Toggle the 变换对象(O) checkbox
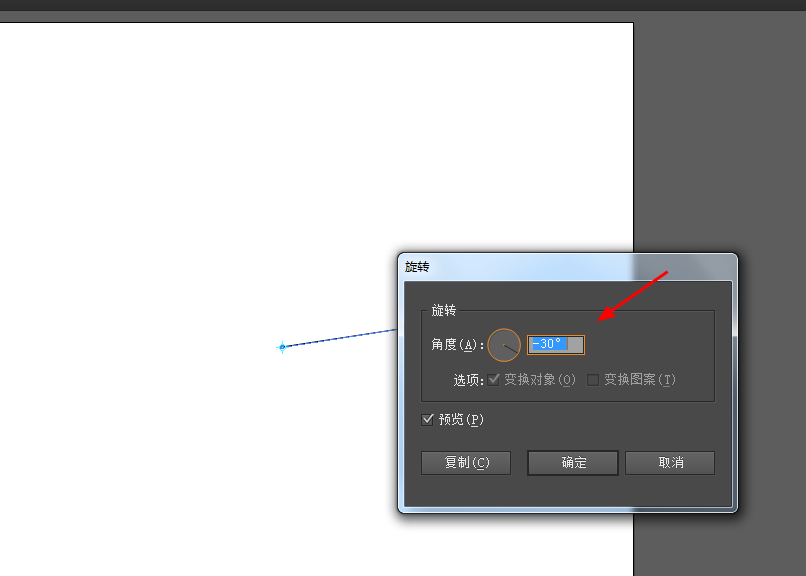Screen dimensions: 806x576 pos(493,380)
